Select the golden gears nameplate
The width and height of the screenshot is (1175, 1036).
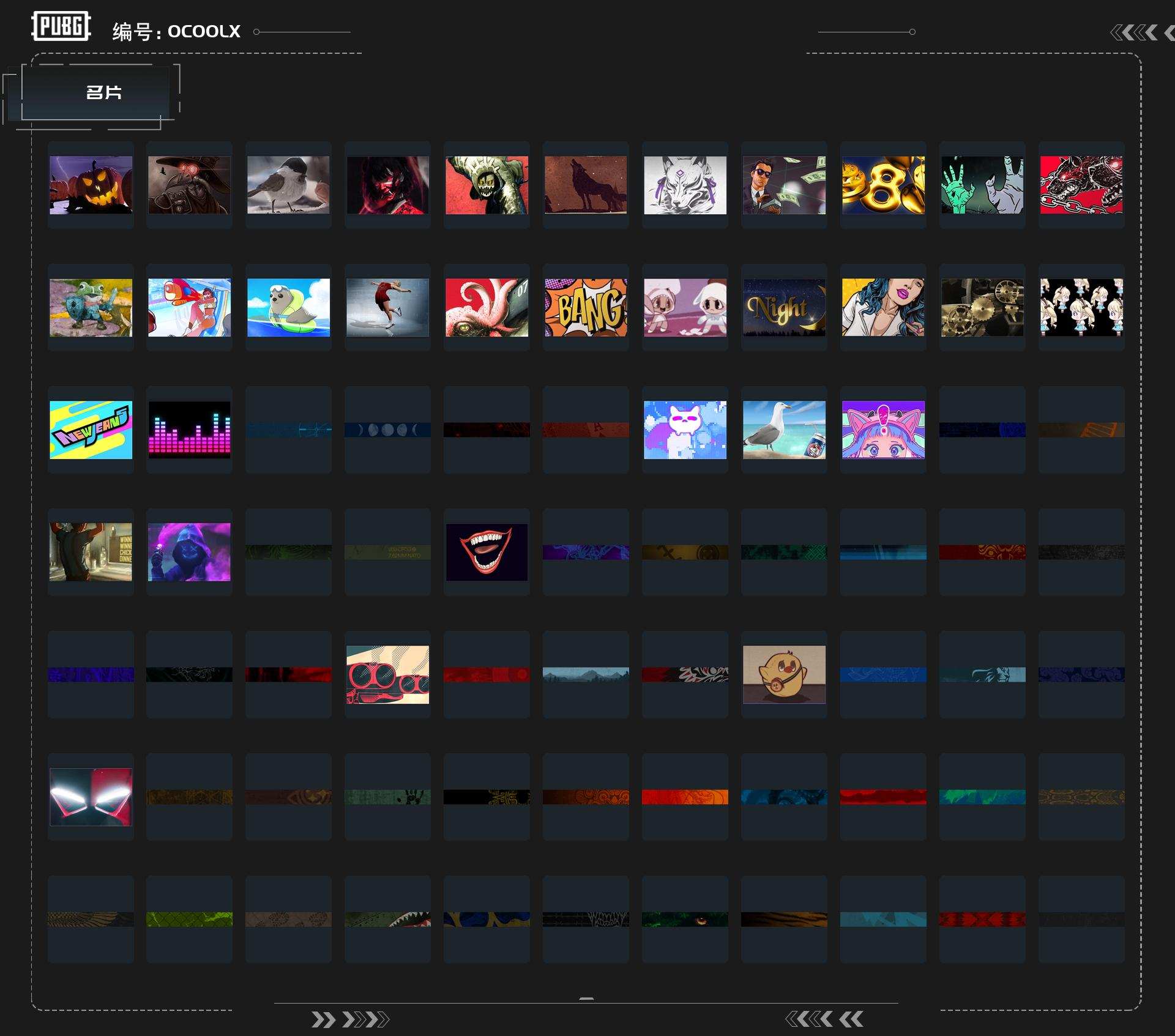[x=982, y=307]
